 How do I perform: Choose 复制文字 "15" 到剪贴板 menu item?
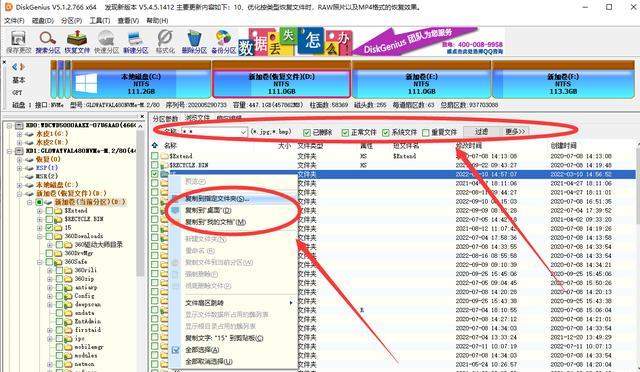pyautogui.click(x=233, y=338)
